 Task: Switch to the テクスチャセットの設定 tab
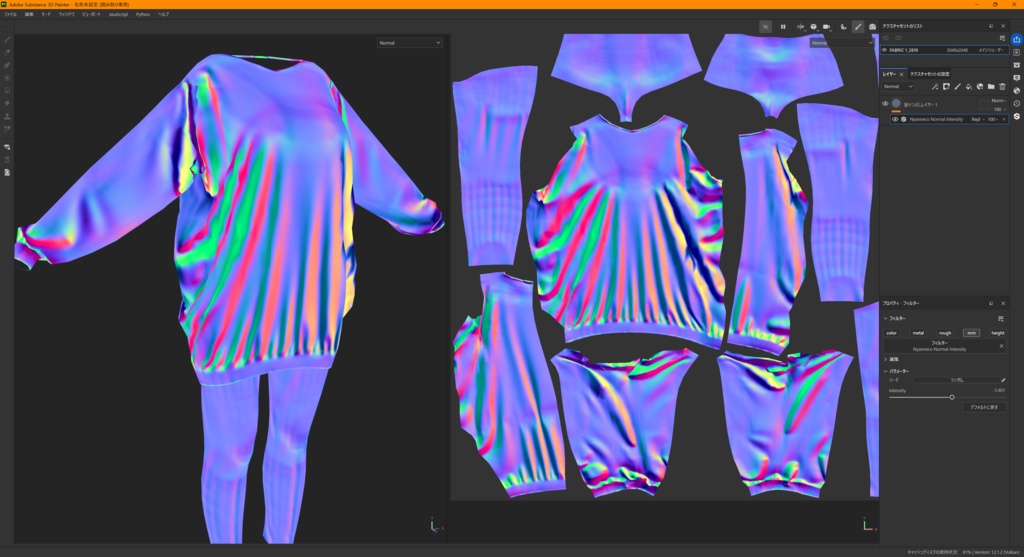pos(930,74)
